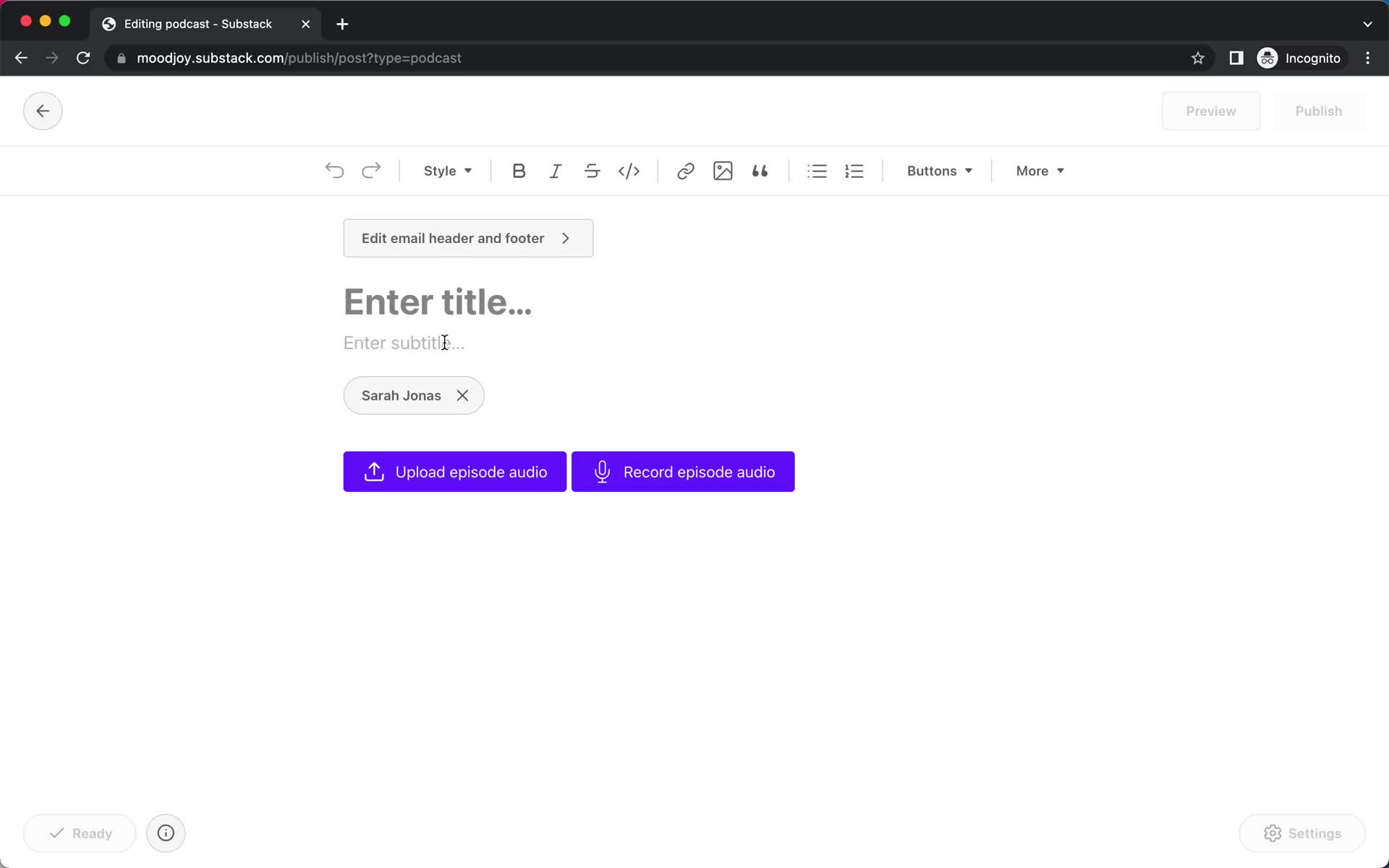Toggle the browser side panel
Image resolution: width=1389 pixels, height=868 pixels.
[1236, 58]
